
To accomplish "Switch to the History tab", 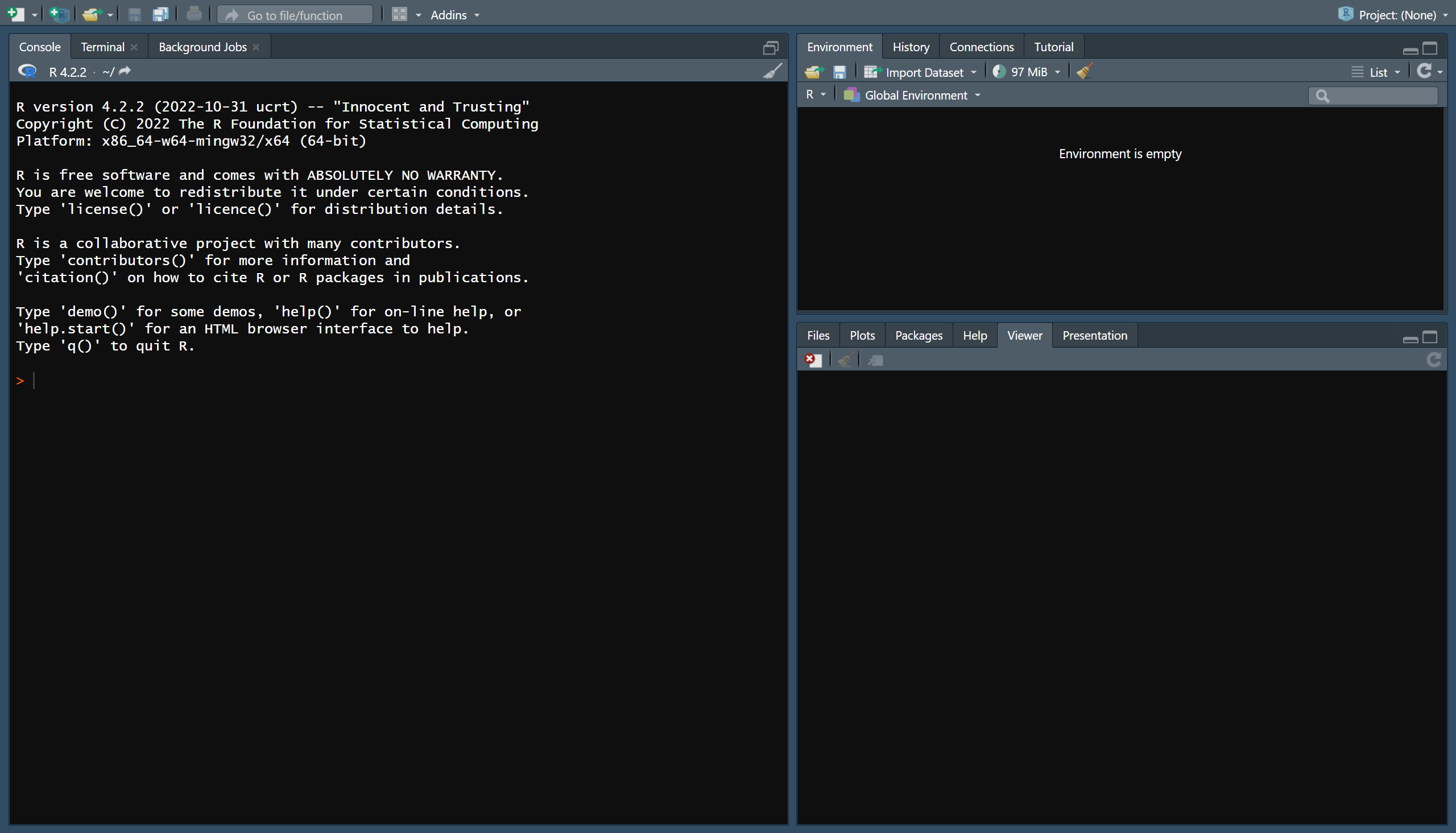I will [x=911, y=47].
